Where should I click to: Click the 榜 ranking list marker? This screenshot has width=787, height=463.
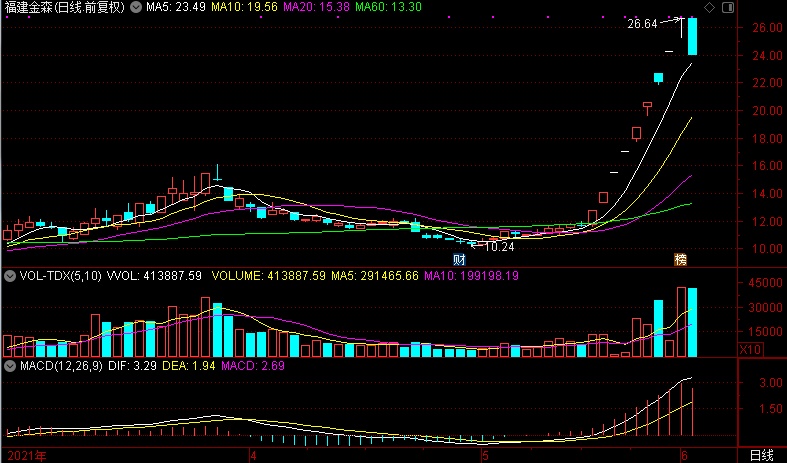pyautogui.click(x=681, y=259)
